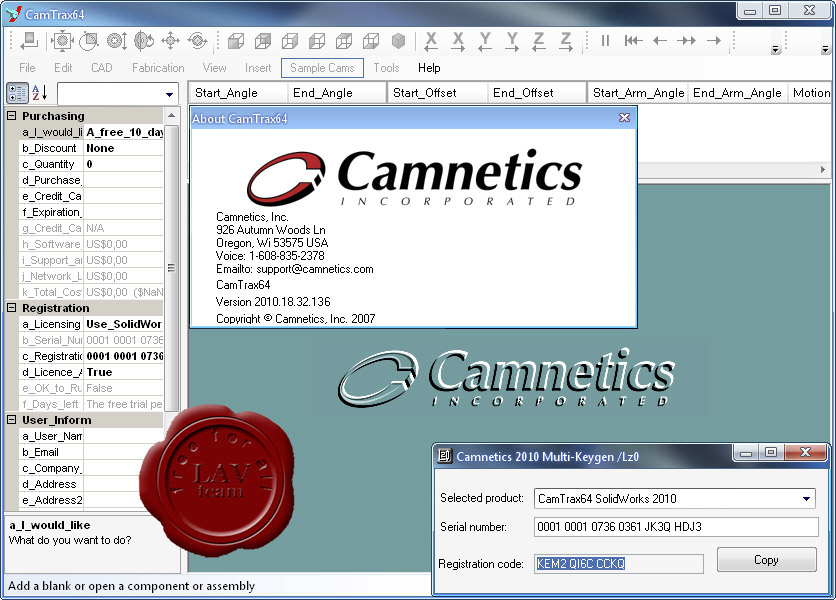Open the Edit menu
This screenshot has height=600, width=836.
pyautogui.click(x=63, y=68)
